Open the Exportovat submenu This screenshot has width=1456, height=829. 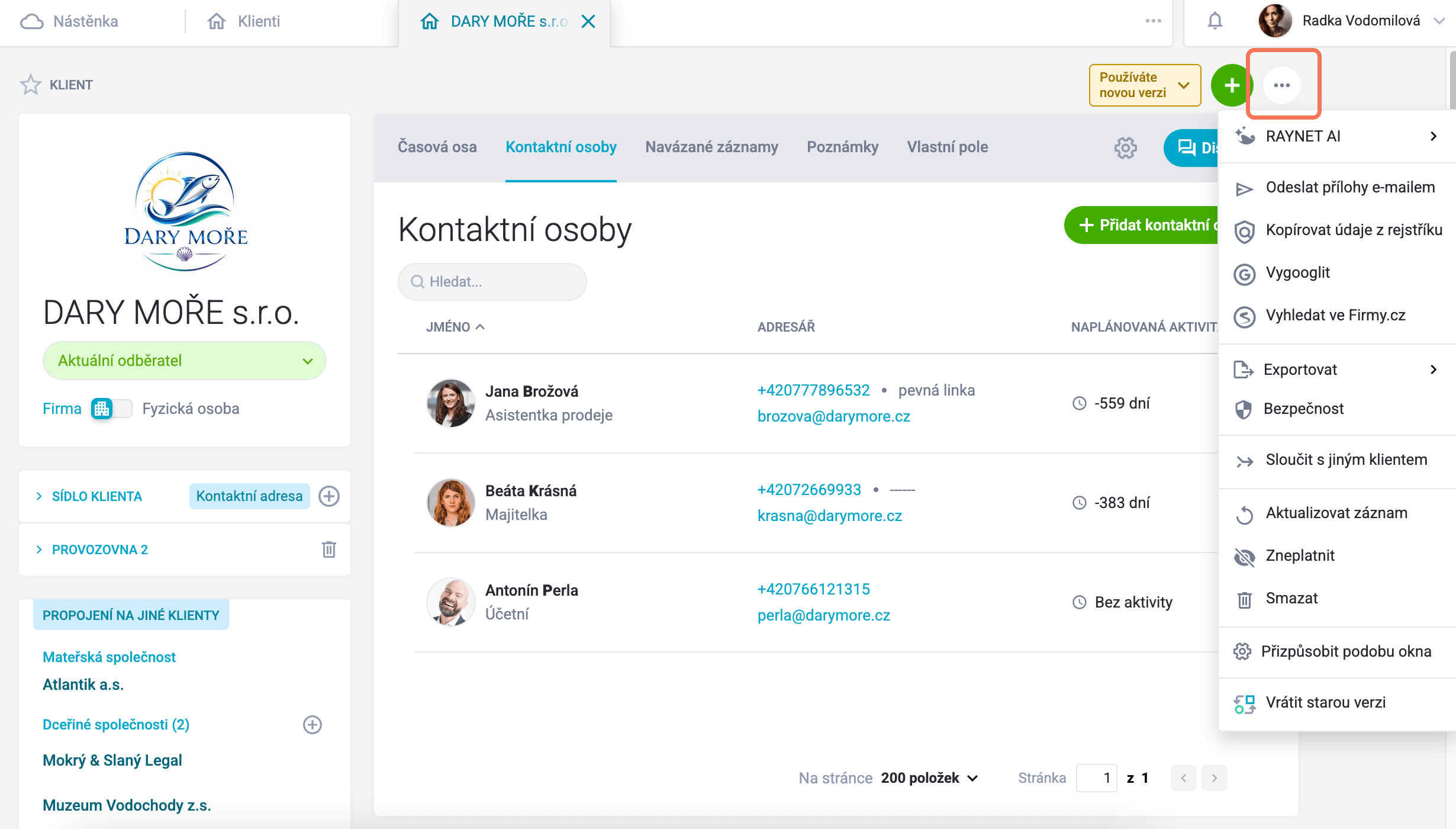pyautogui.click(x=1336, y=369)
